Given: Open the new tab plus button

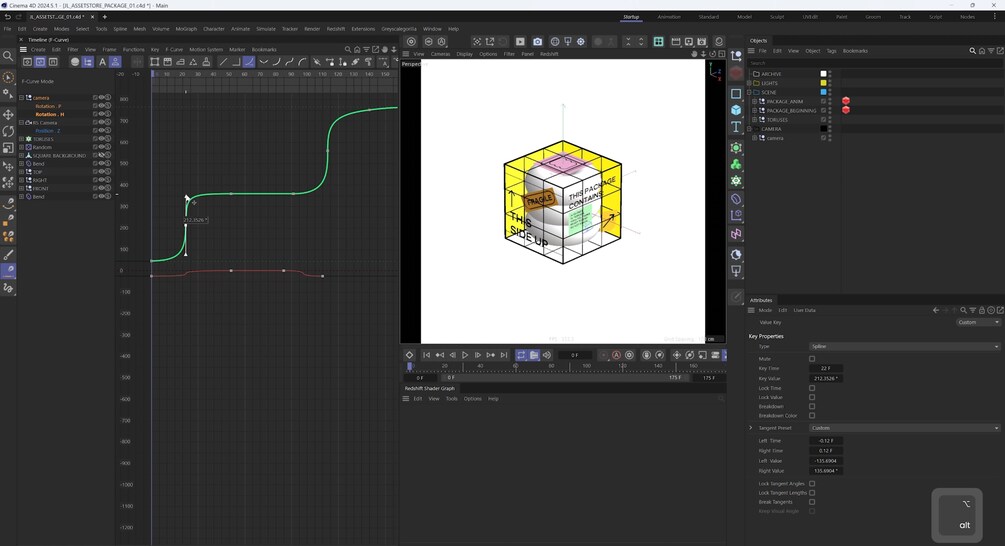Looking at the screenshot, I should (104, 17).
